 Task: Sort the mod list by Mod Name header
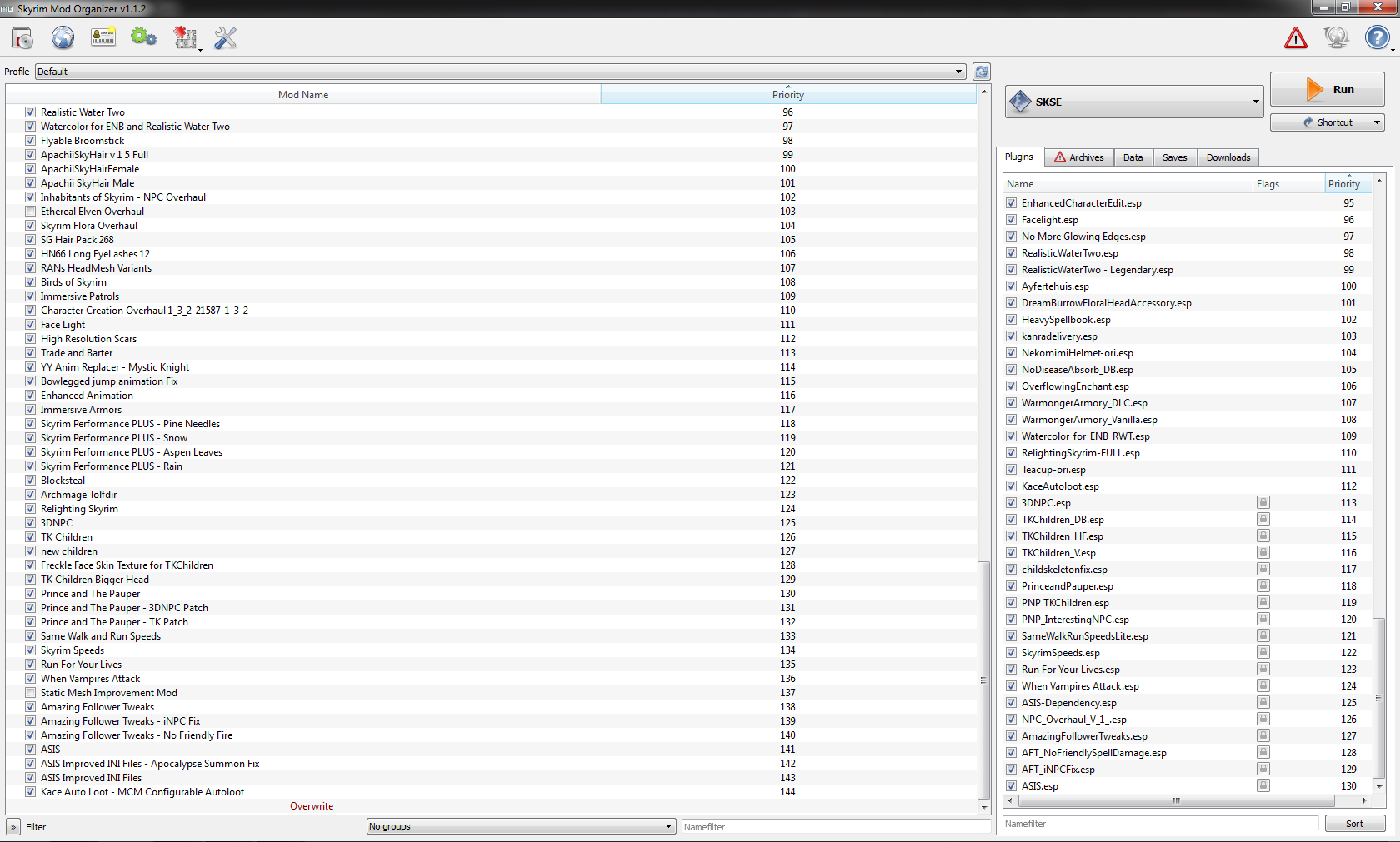(x=303, y=95)
